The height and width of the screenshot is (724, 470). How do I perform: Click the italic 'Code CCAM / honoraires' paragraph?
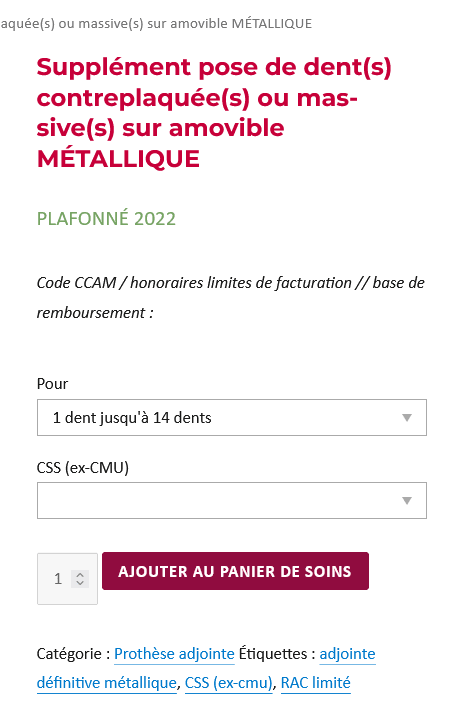point(230,297)
